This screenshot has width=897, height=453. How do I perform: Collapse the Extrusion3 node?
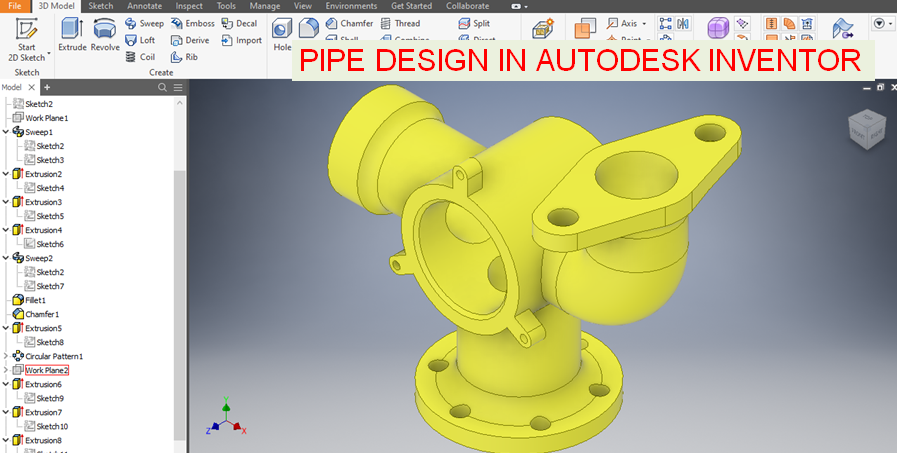tap(6, 202)
